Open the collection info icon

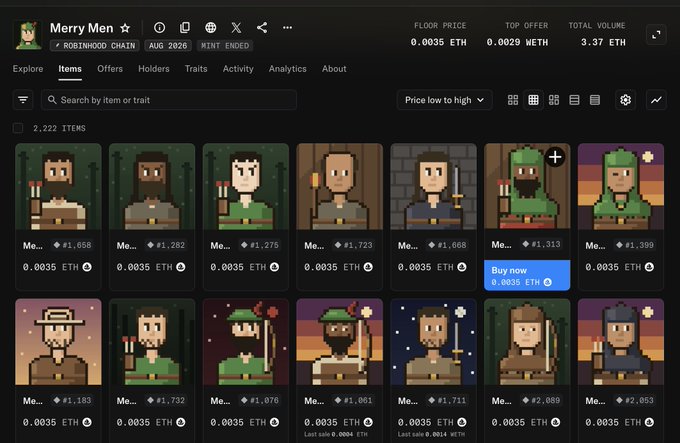(x=159, y=28)
